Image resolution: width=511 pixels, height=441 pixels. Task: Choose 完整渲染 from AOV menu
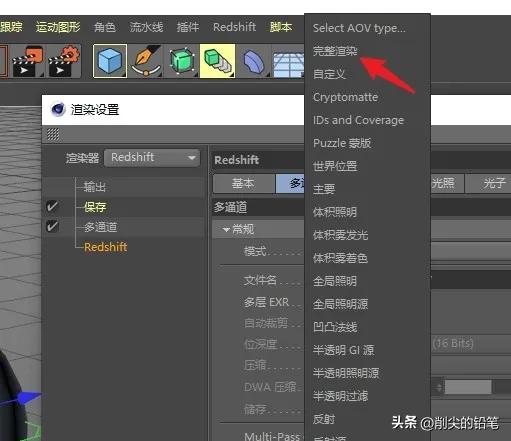(335, 51)
